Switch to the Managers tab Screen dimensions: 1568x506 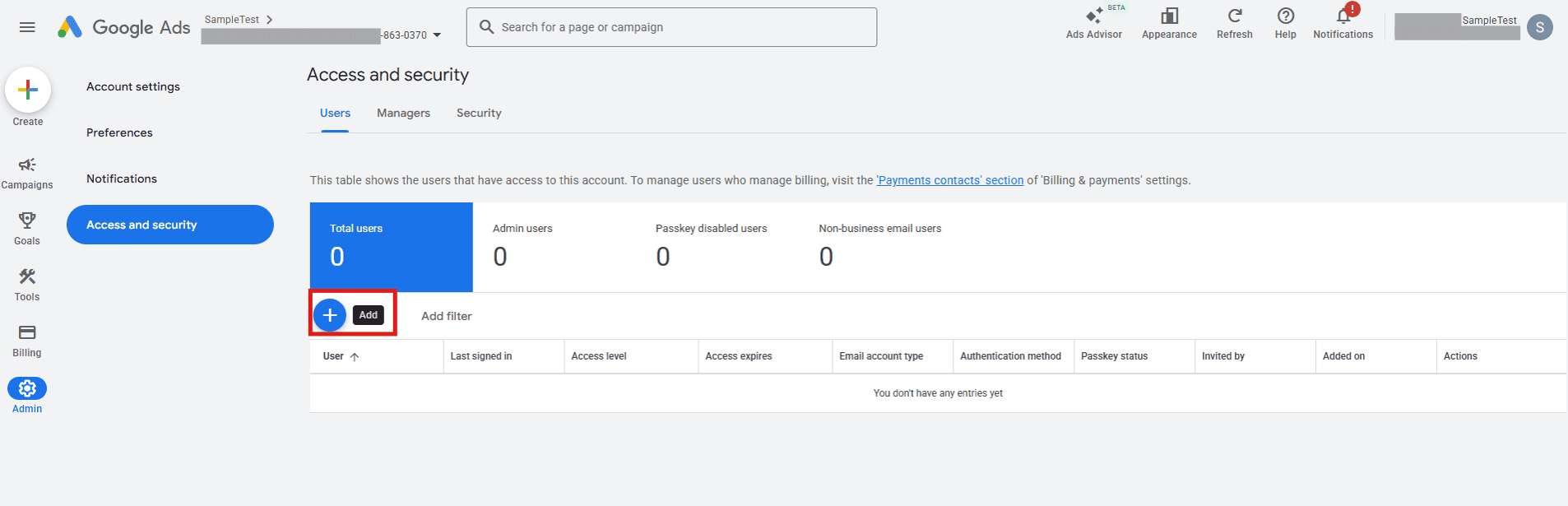(x=403, y=114)
